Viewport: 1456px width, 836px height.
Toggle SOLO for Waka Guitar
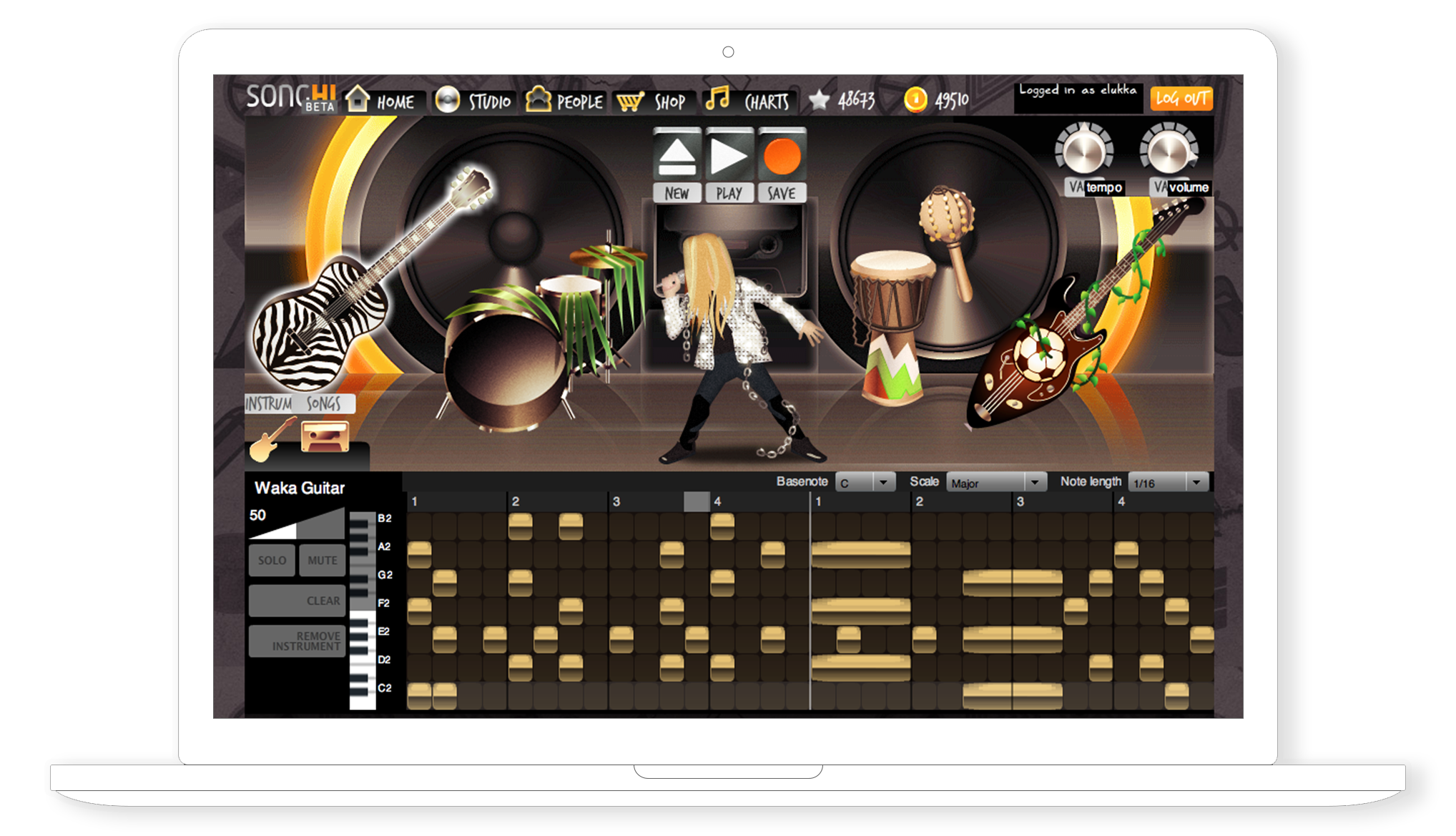(x=272, y=561)
